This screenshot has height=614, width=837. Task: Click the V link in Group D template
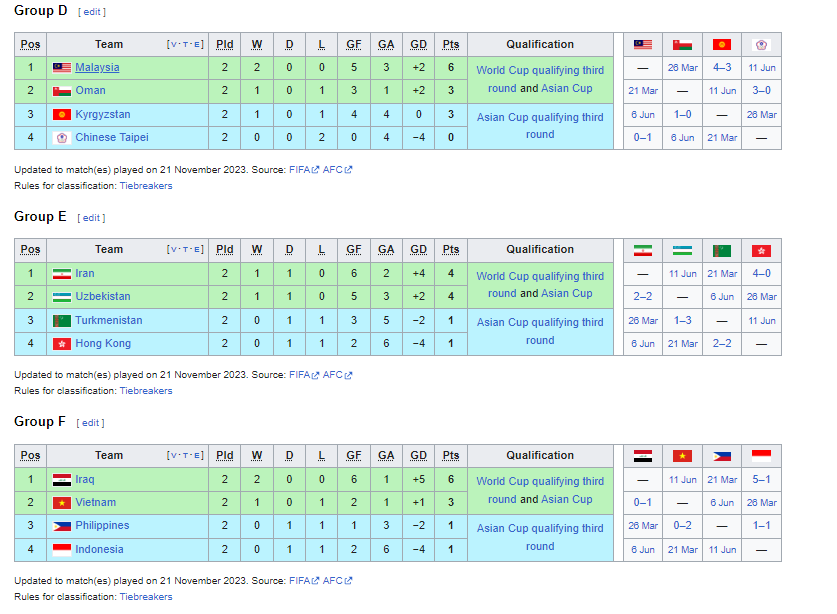click(x=173, y=44)
